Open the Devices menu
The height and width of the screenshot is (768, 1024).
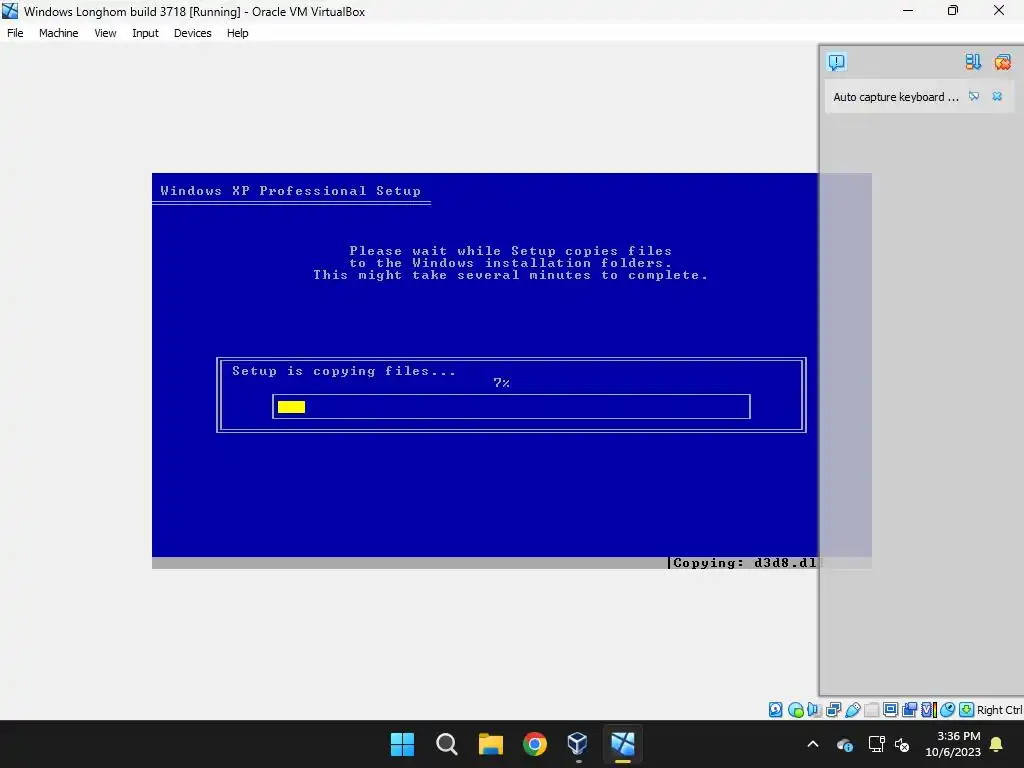(x=193, y=33)
